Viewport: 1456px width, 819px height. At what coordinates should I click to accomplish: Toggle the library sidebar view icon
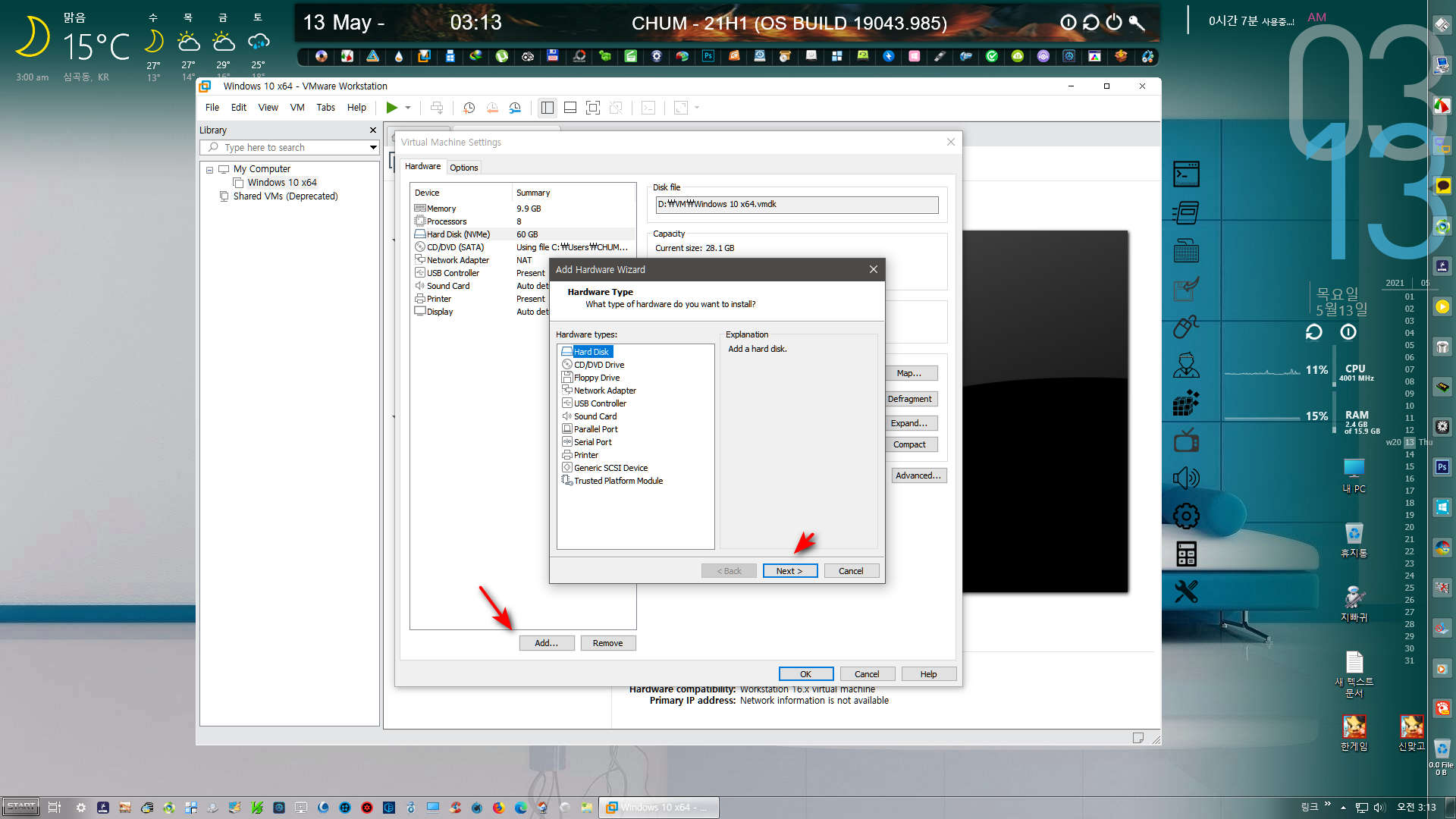tap(547, 108)
